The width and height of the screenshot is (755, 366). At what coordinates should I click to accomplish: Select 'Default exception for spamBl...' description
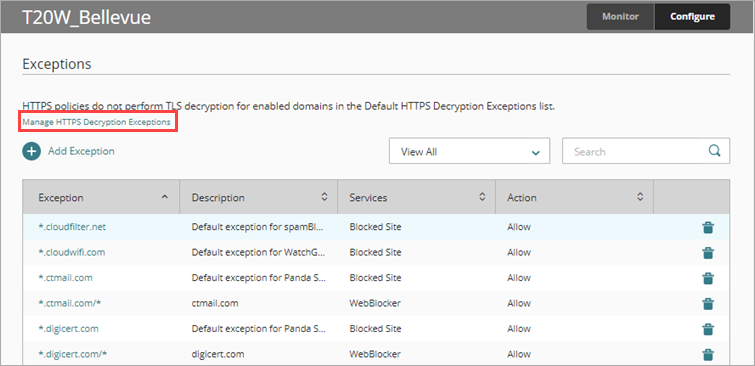[x=258, y=227]
